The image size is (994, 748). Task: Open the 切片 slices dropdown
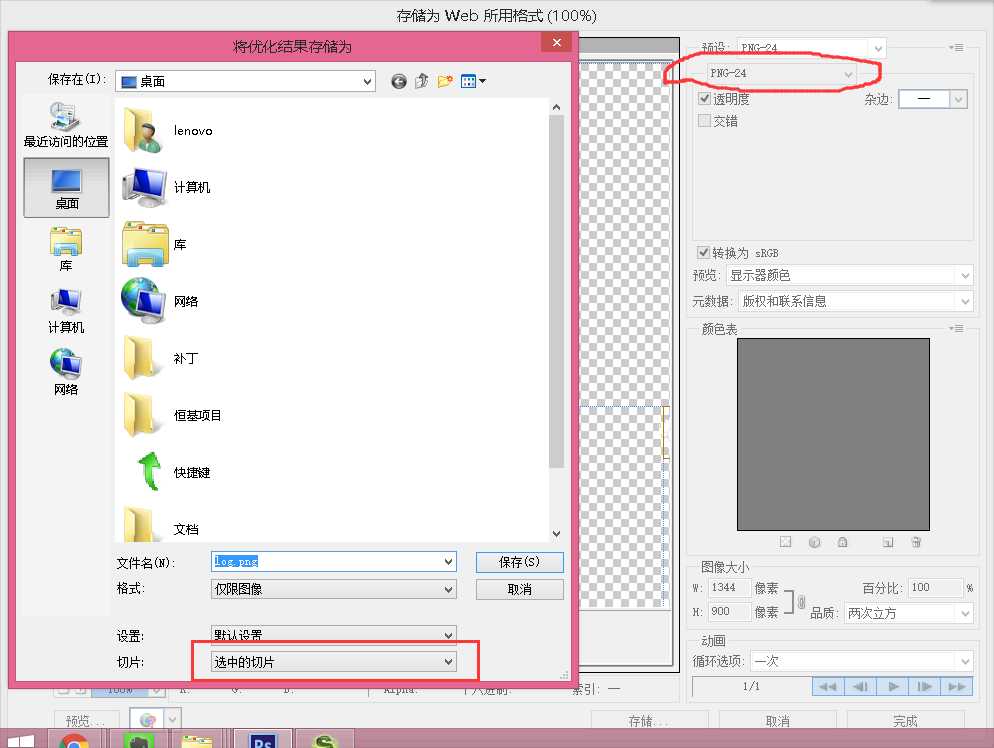pos(333,662)
